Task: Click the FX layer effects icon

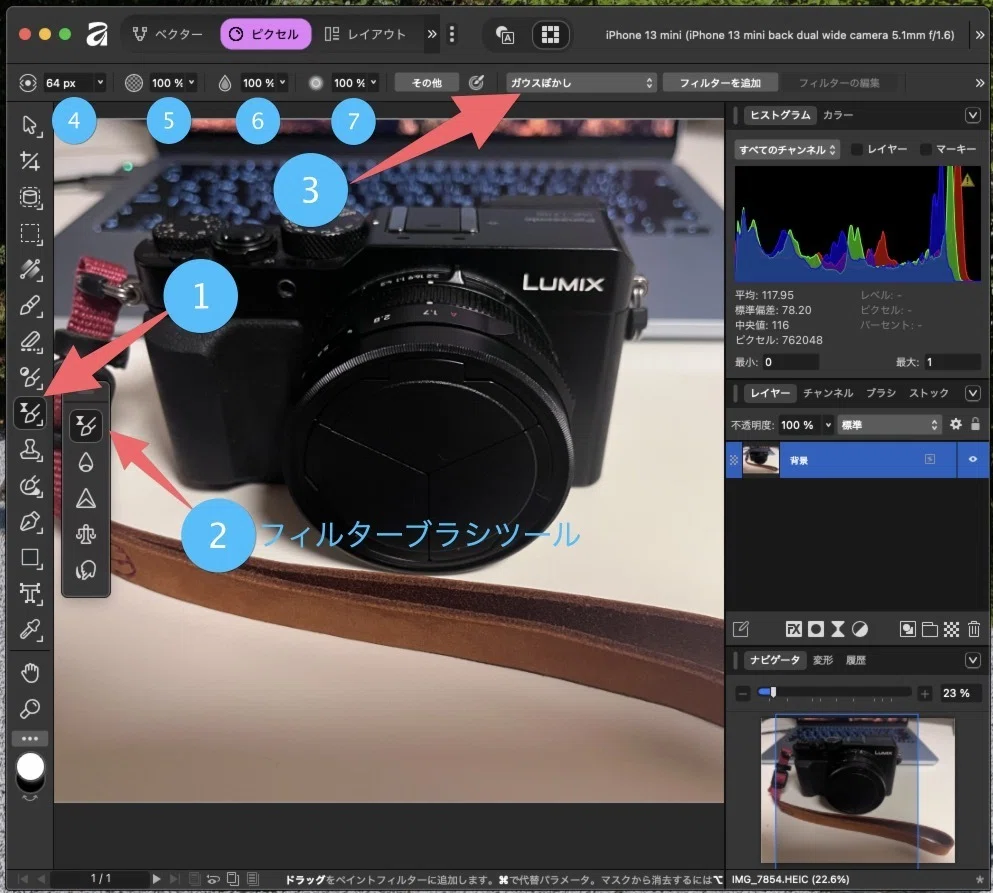Action: click(x=794, y=629)
